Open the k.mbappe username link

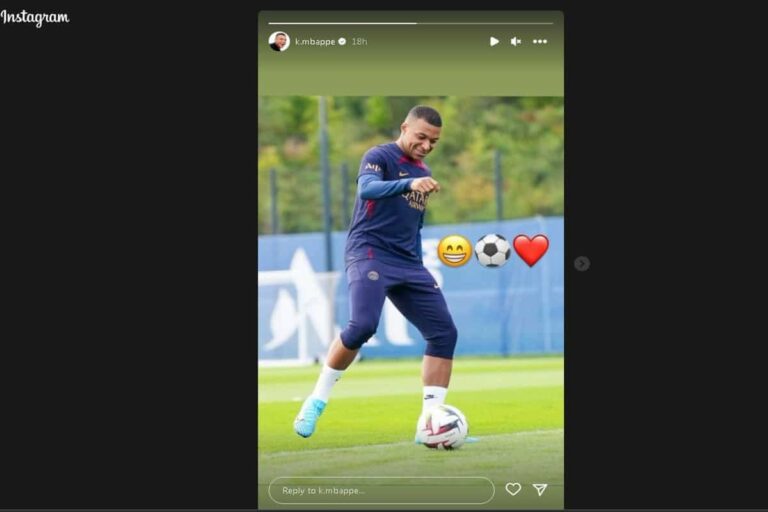pyautogui.click(x=315, y=42)
